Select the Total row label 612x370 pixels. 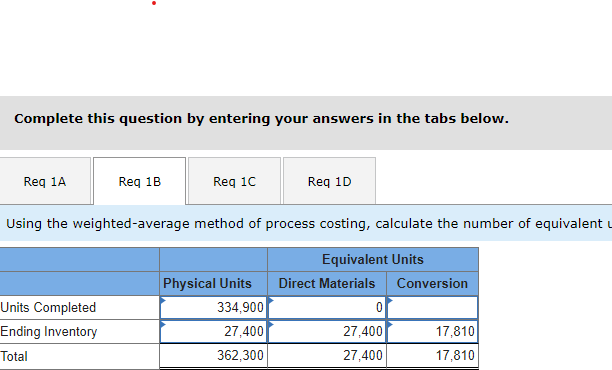(x=14, y=356)
